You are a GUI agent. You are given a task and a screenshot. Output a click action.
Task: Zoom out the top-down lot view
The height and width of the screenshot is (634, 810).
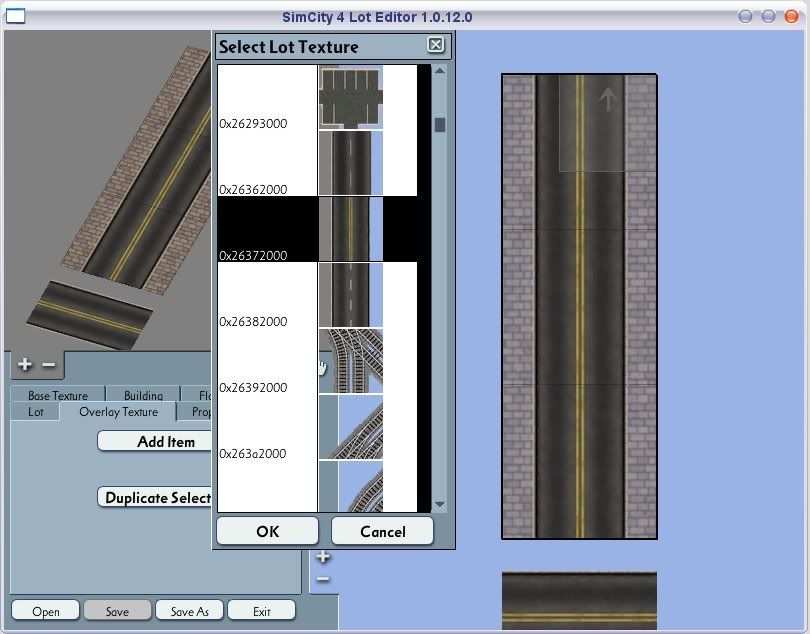323,579
